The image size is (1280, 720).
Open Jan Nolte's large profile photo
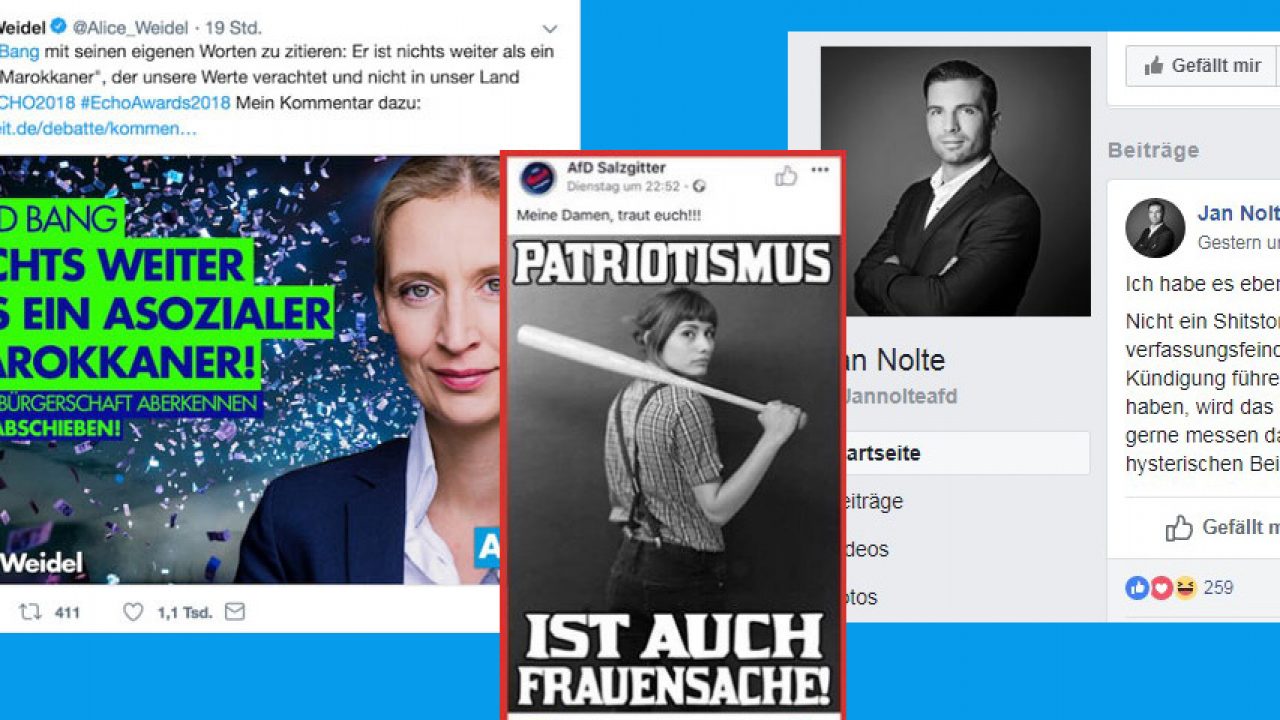[x=956, y=181]
